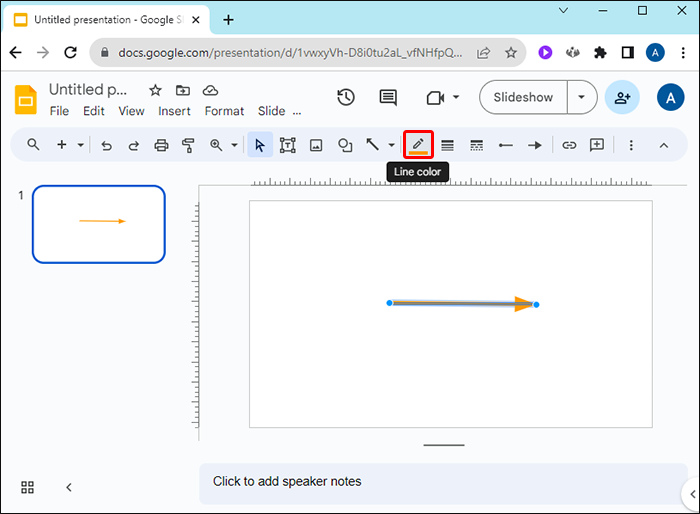Expand line type dropdown arrow
Screen dimensions: 700x514
tap(392, 145)
